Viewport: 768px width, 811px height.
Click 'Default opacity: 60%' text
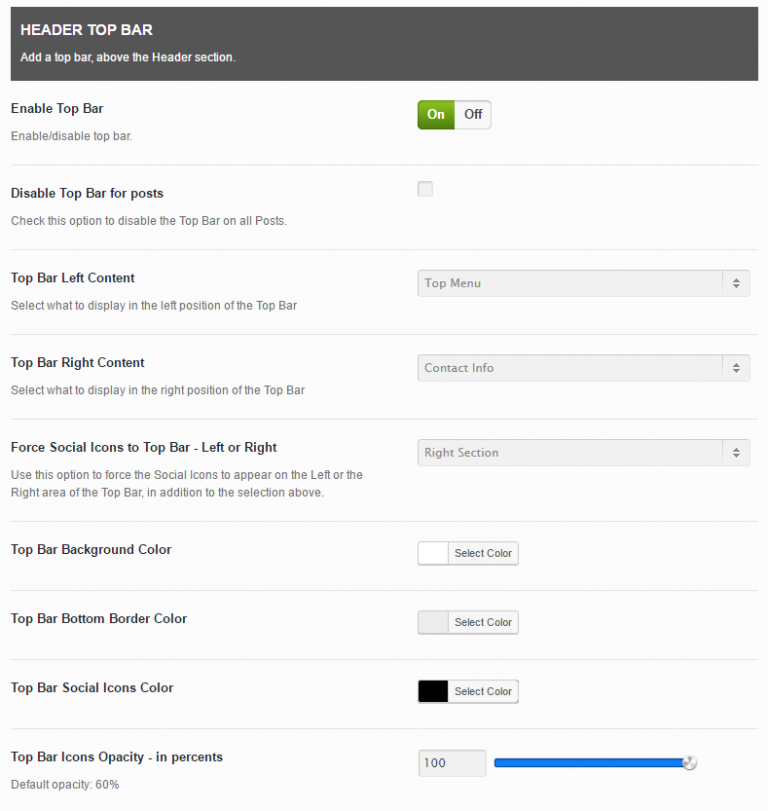click(65, 785)
